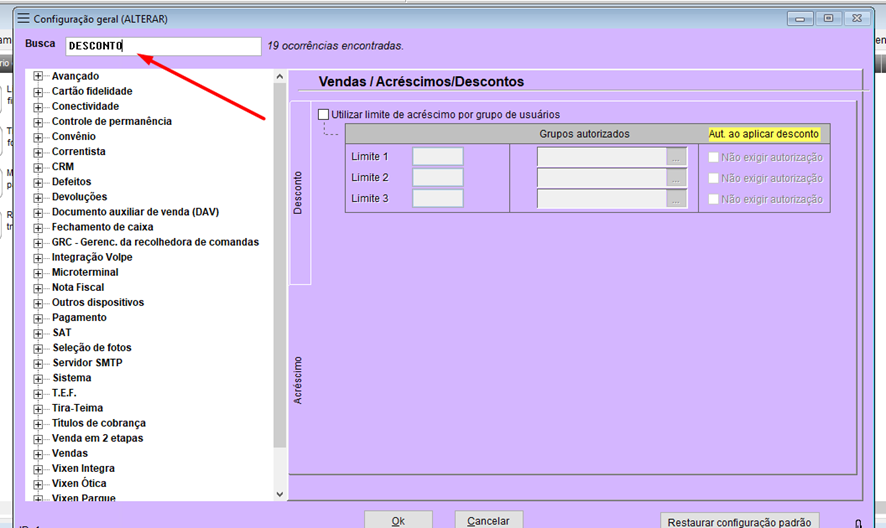
Task: Switch to the Acréscimo vertical tab
Action: point(299,380)
